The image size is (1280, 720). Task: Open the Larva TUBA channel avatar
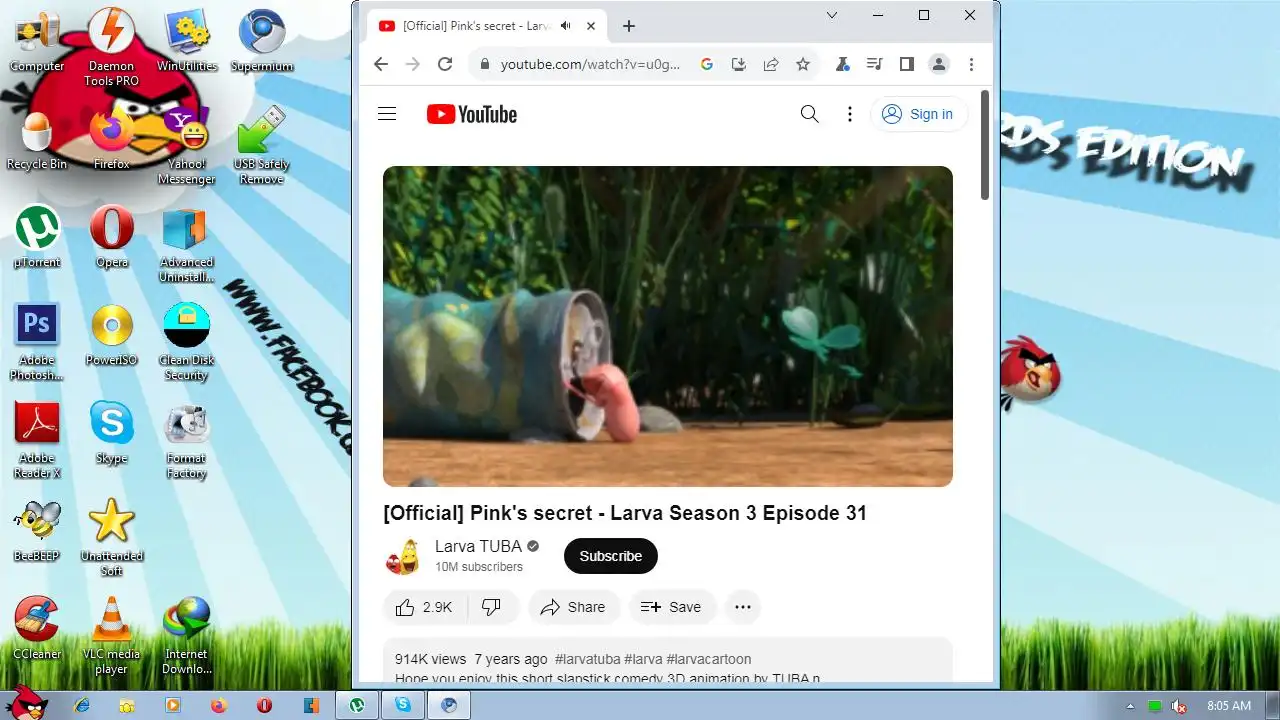click(x=403, y=556)
